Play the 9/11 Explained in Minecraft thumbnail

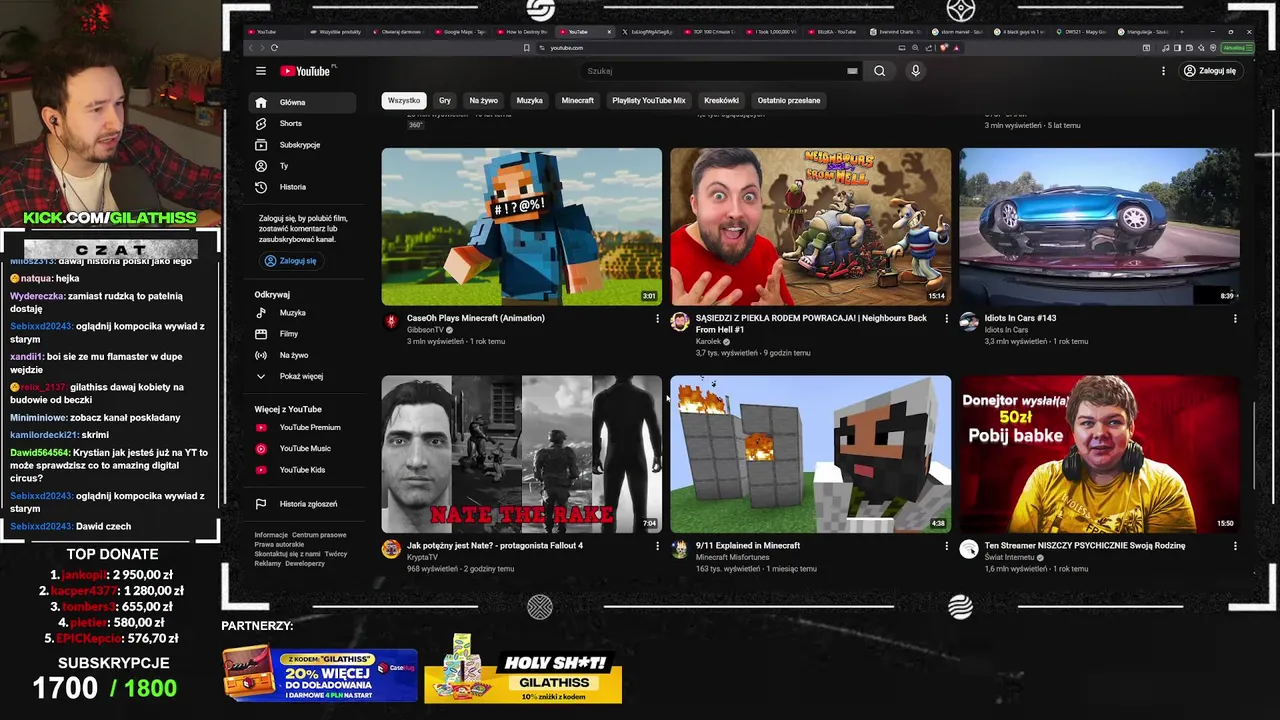[810, 454]
